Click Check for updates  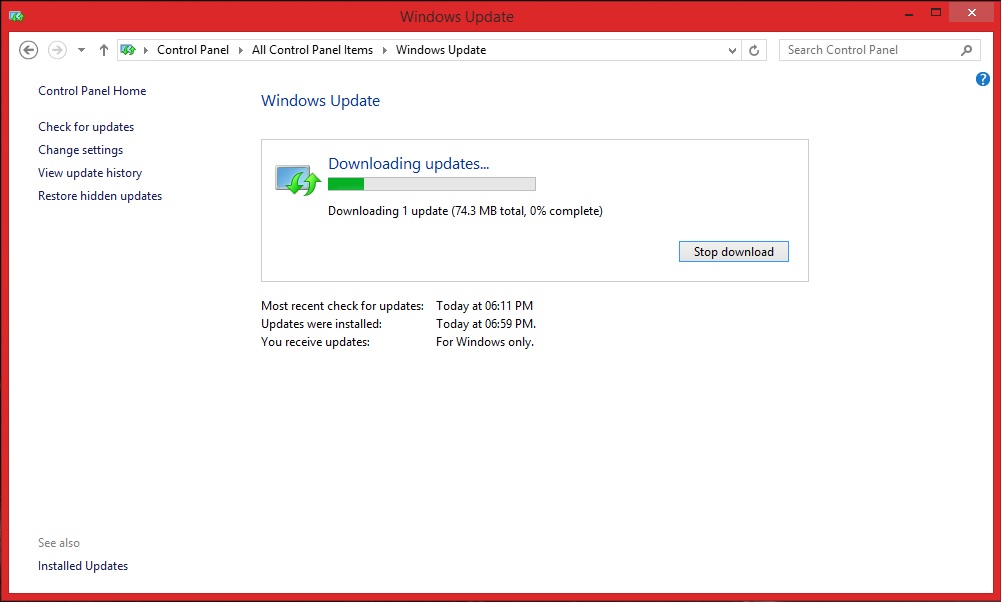click(86, 126)
